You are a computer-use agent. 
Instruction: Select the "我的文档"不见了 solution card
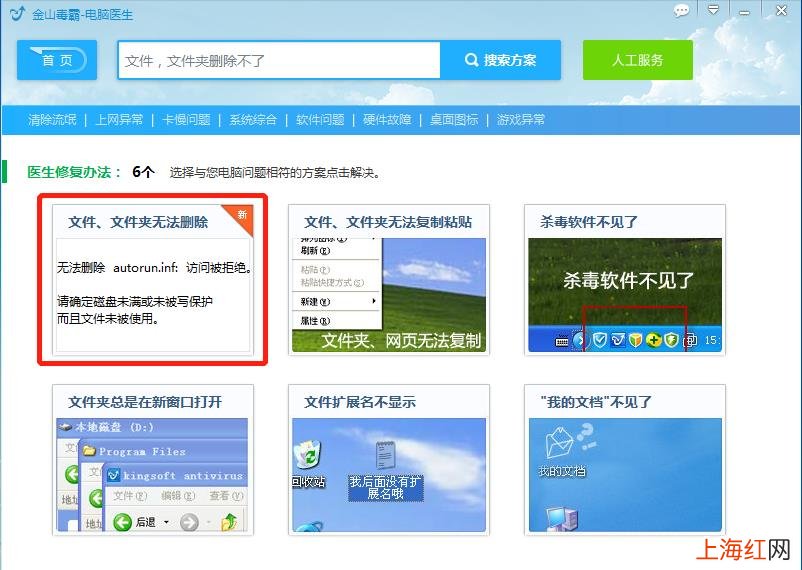tap(625, 460)
